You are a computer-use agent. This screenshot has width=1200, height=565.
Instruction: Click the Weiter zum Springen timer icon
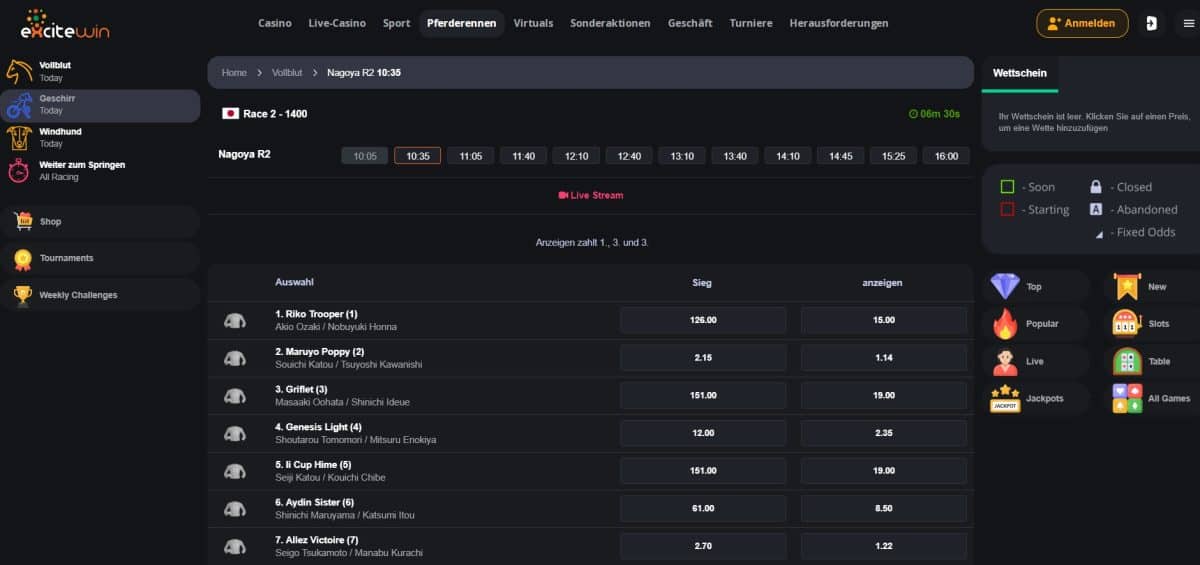(x=19, y=171)
